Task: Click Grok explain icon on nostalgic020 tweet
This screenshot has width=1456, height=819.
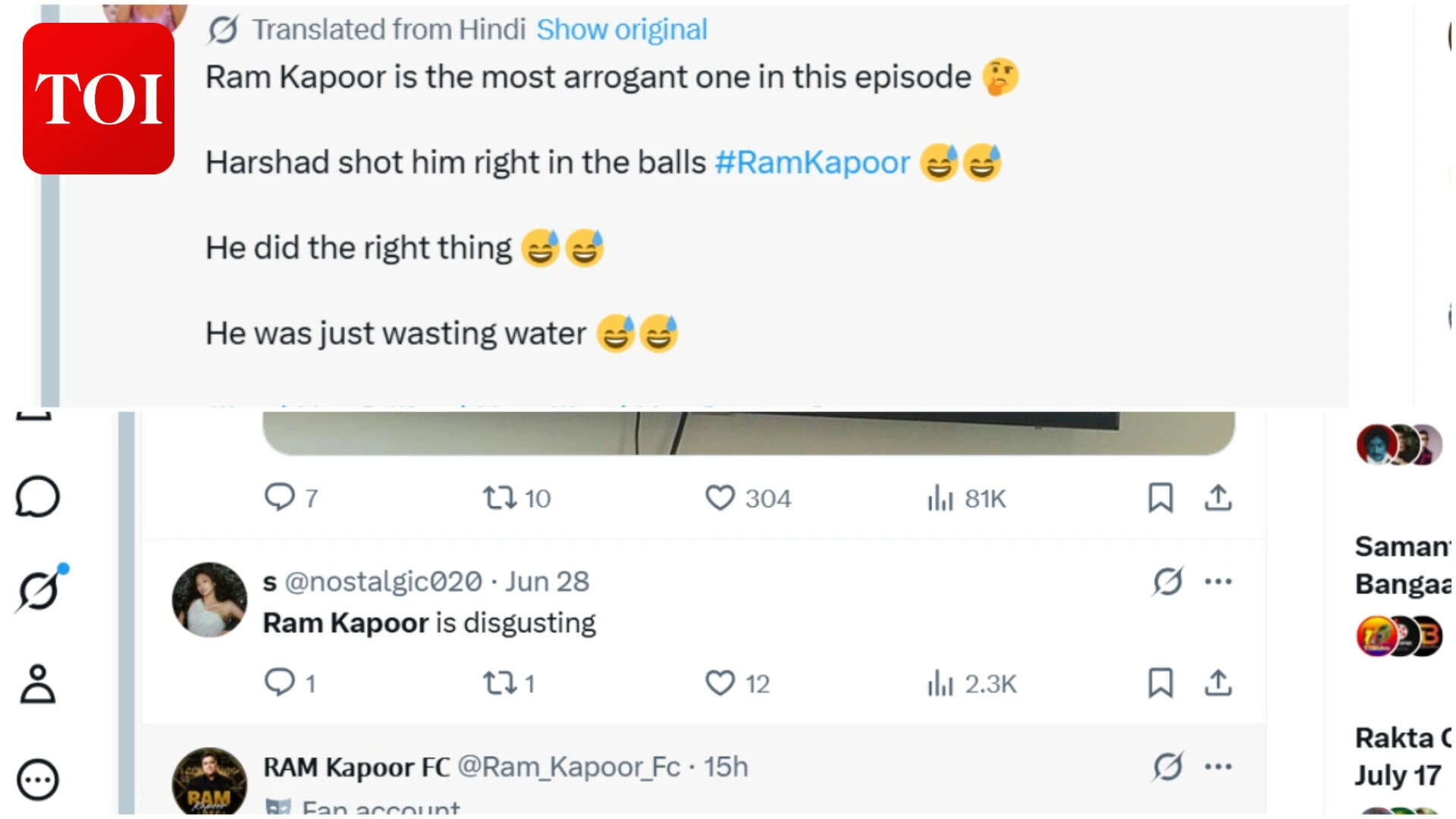Action: click(1168, 582)
